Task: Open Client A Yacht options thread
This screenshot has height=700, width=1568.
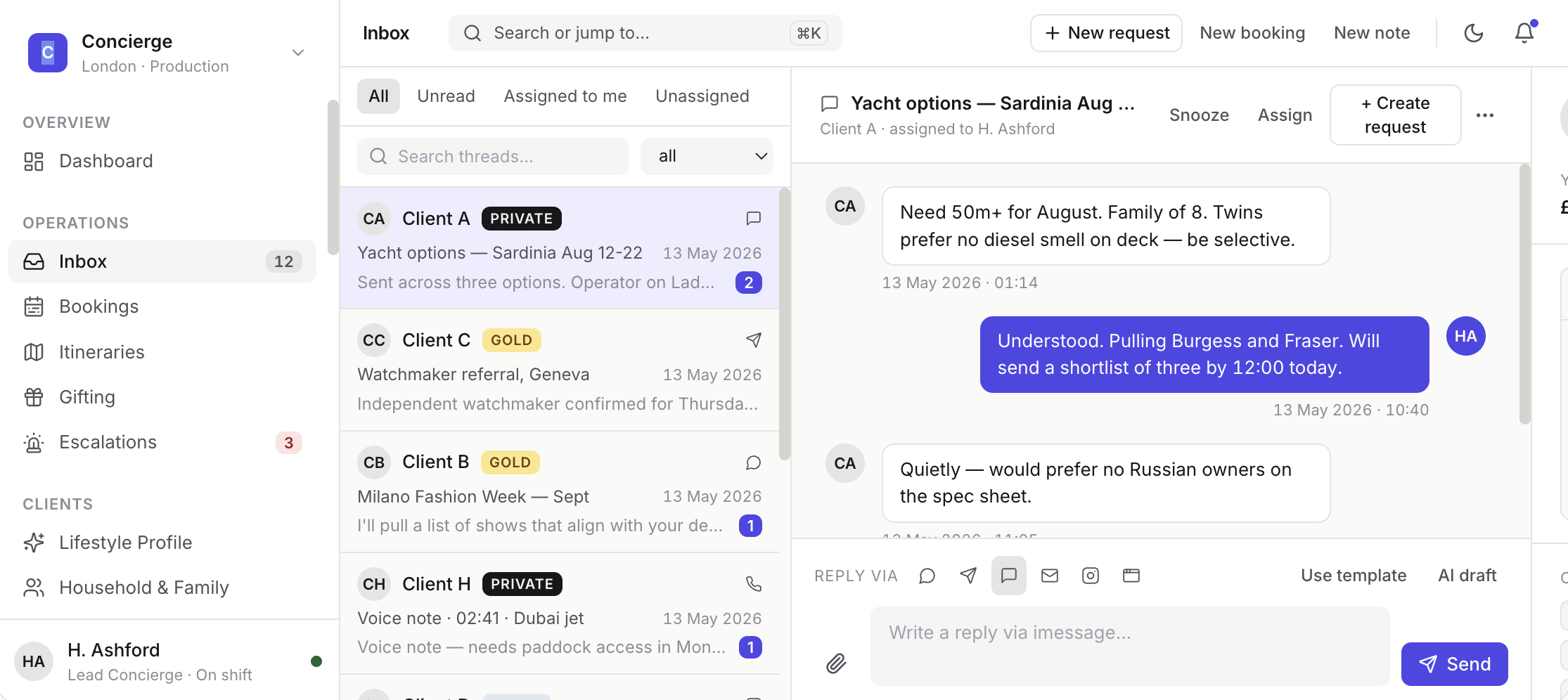Action: (560, 248)
